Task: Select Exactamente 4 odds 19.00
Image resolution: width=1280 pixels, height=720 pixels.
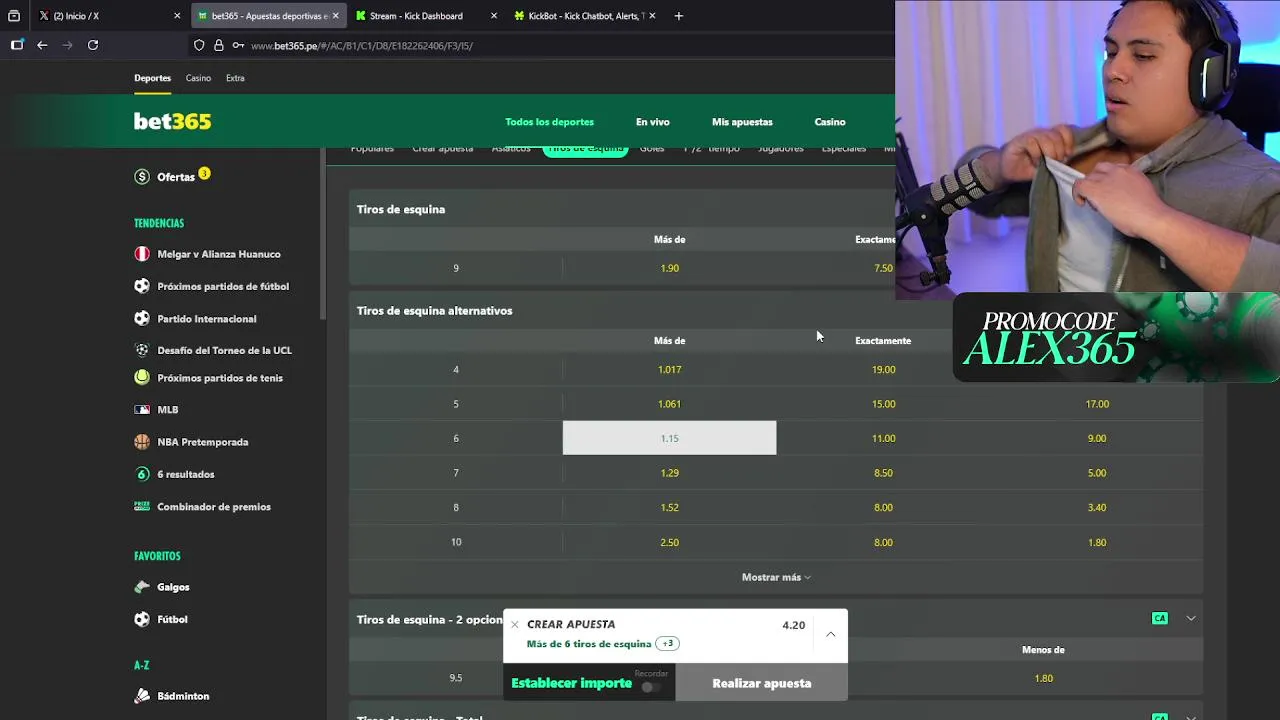Action: tap(883, 369)
